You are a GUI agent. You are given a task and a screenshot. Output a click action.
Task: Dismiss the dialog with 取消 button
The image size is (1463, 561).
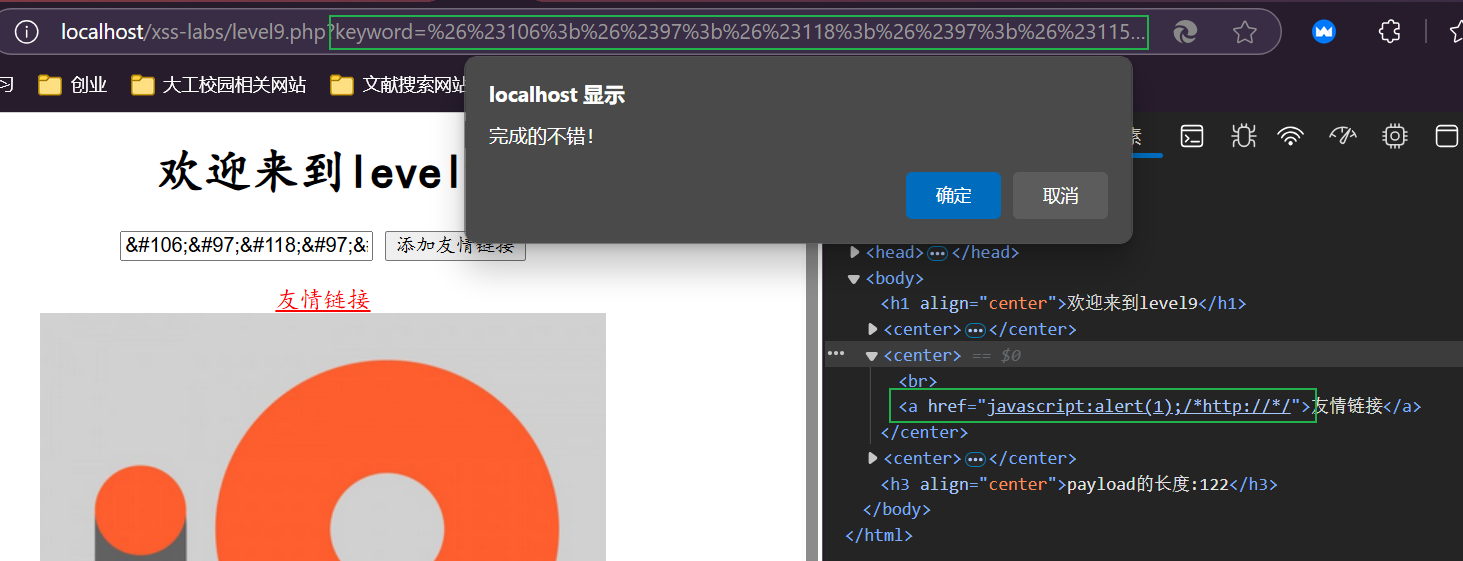1060,195
